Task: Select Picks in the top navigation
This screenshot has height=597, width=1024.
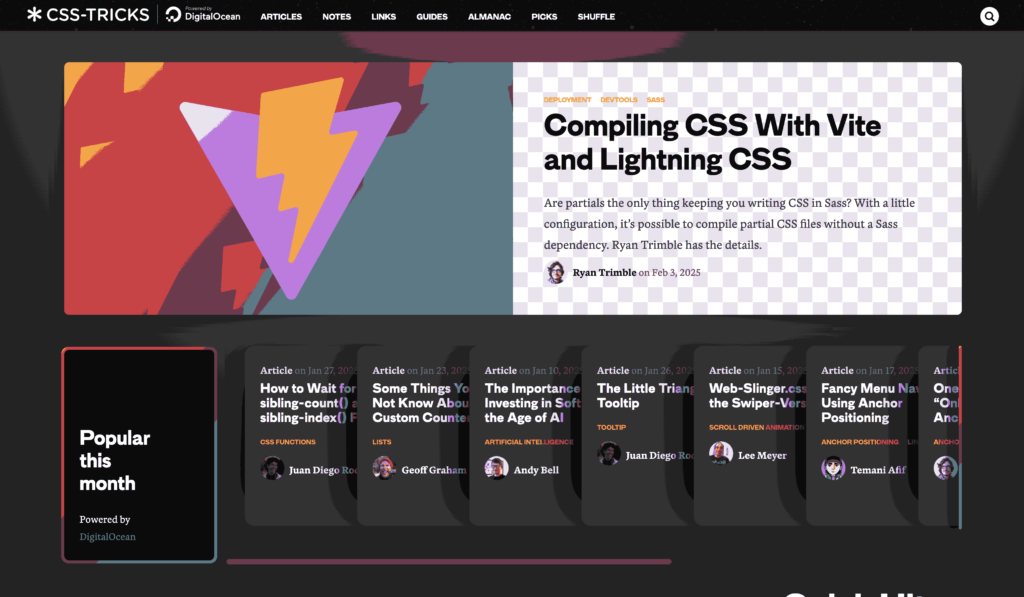Action: point(544,16)
